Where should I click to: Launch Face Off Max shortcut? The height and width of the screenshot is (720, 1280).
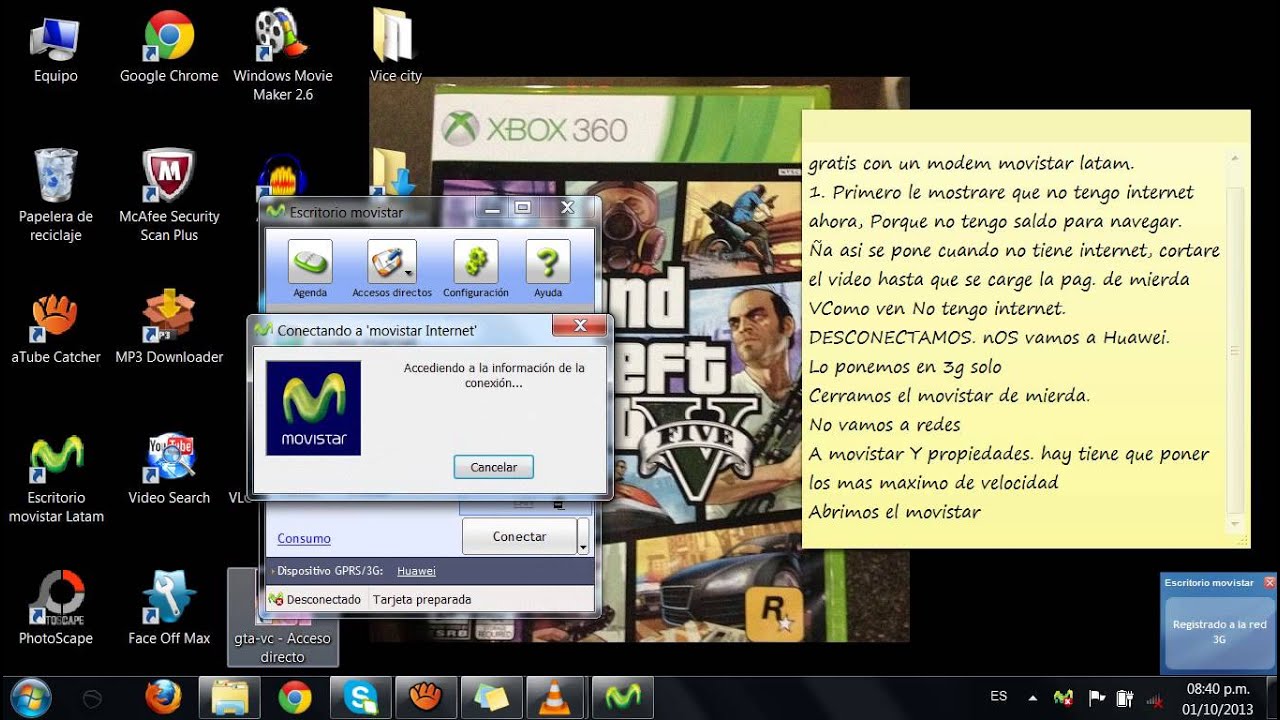click(x=169, y=608)
